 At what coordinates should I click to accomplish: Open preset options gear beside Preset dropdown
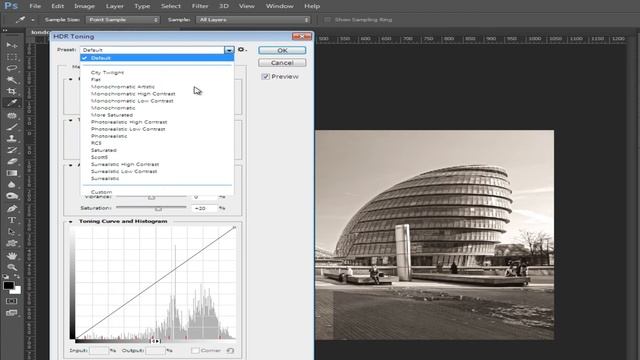[242, 50]
